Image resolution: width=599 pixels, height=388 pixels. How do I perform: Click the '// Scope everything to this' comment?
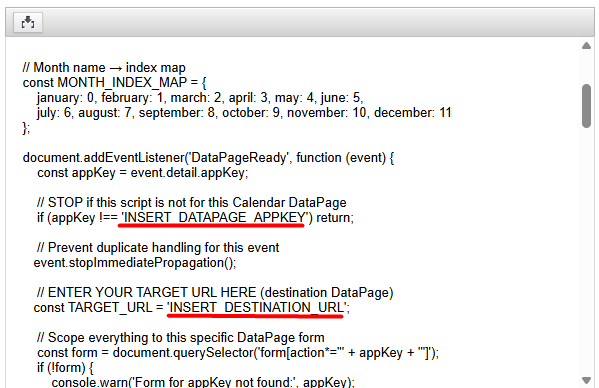(x=181, y=338)
